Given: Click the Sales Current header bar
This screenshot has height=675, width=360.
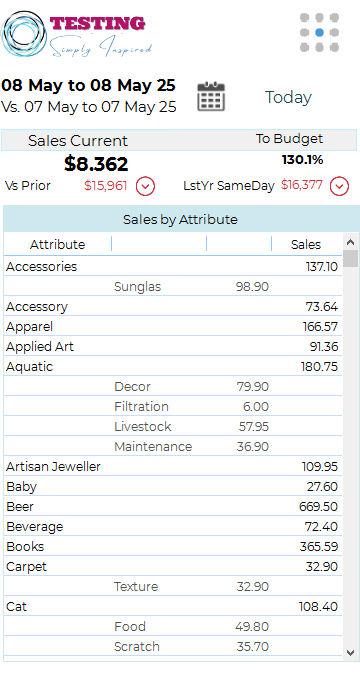Looking at the screenshot, I should tap(179, 140).
